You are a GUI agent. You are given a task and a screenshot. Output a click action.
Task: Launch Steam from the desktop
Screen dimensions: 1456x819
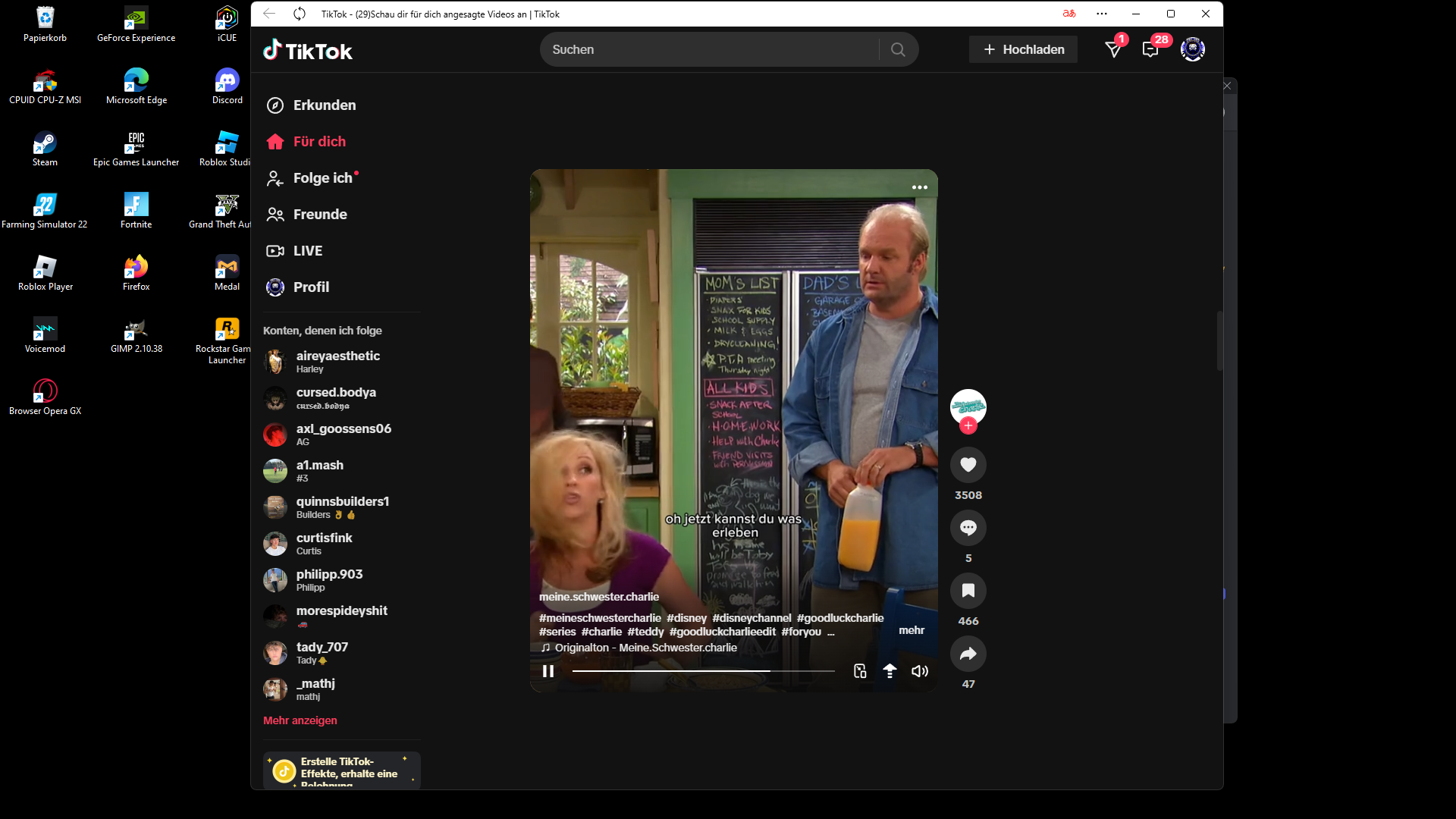point(45,149)
